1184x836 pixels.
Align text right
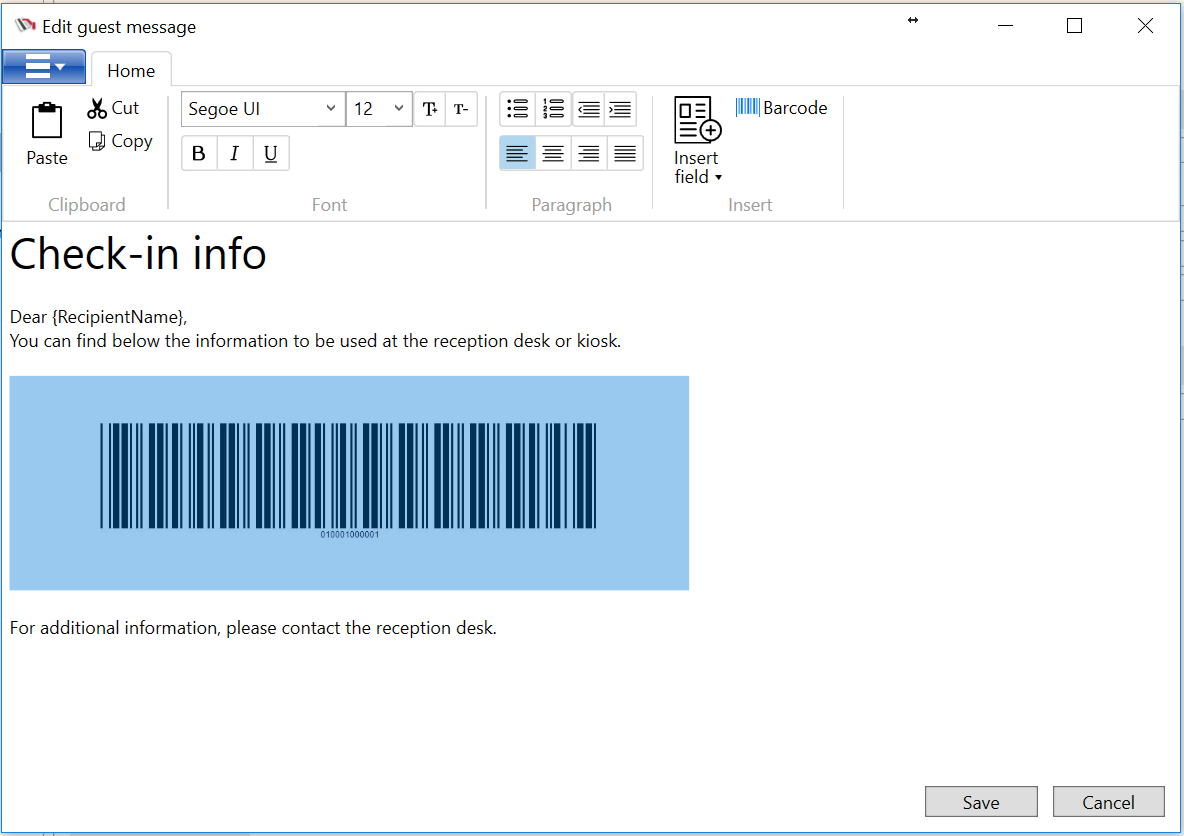(x=589, y=154)
